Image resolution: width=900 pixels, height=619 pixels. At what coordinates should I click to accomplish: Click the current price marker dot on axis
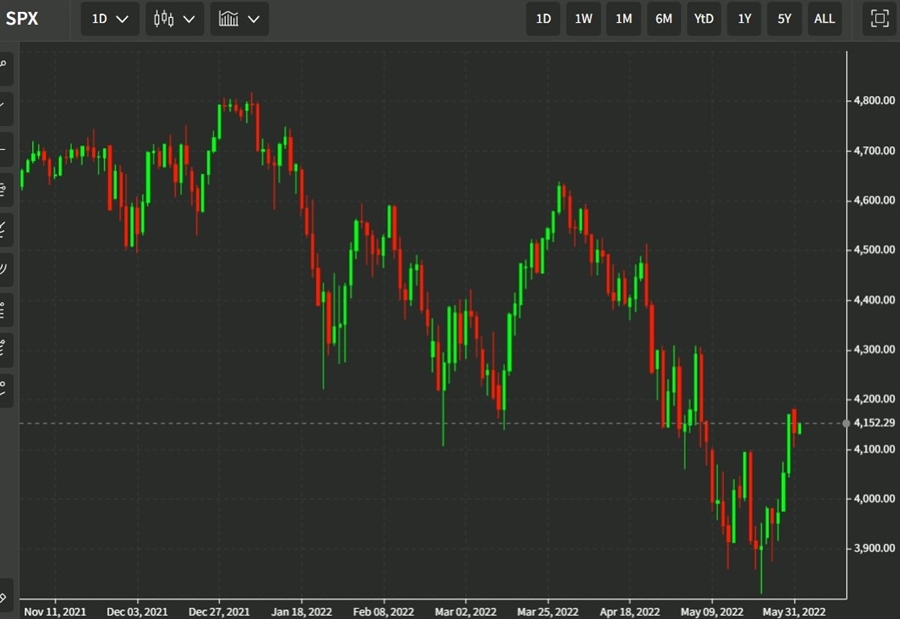tap(846, 423)
